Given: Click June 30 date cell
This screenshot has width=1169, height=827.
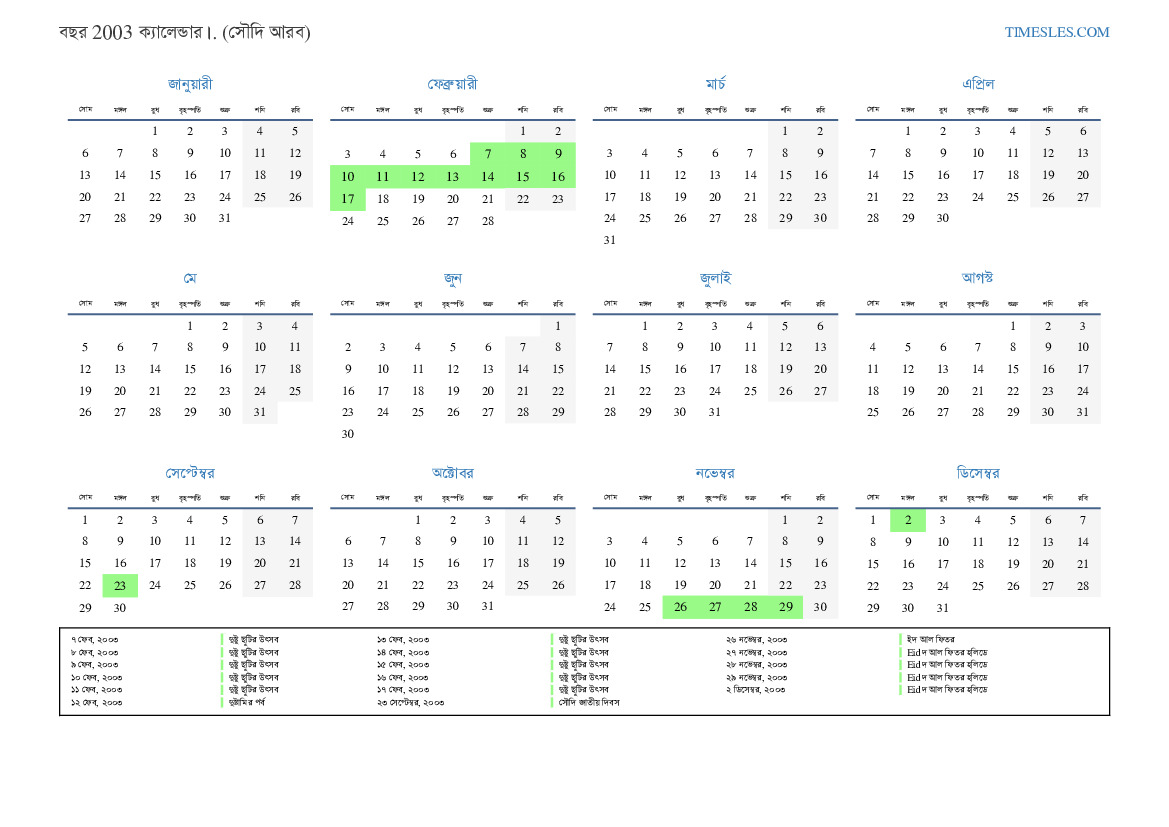Looking at the screenshot, I should click(347, 434).
